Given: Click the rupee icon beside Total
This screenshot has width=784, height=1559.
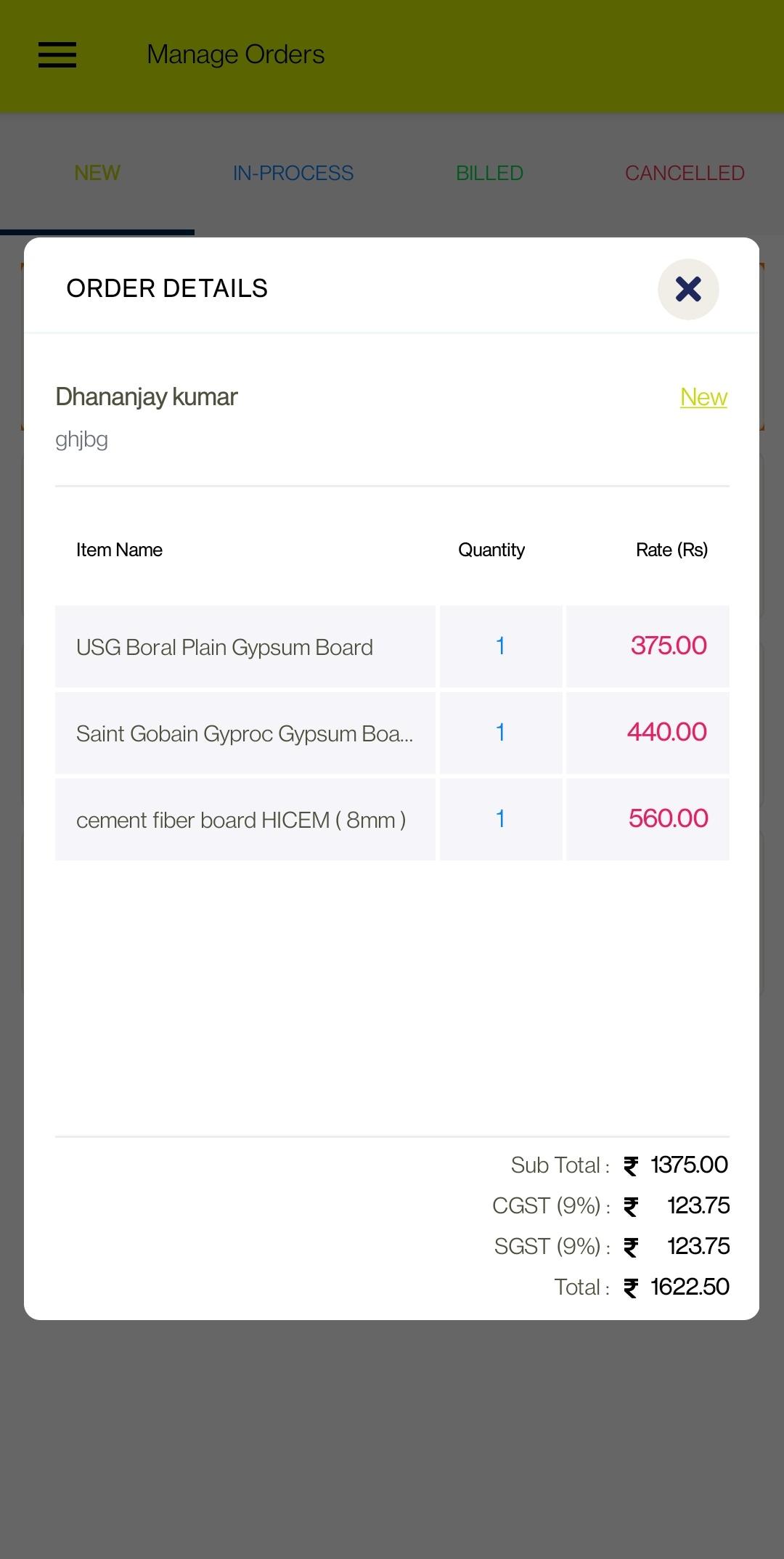Looking at the screenshot, I should click(x=631, y=1288).
